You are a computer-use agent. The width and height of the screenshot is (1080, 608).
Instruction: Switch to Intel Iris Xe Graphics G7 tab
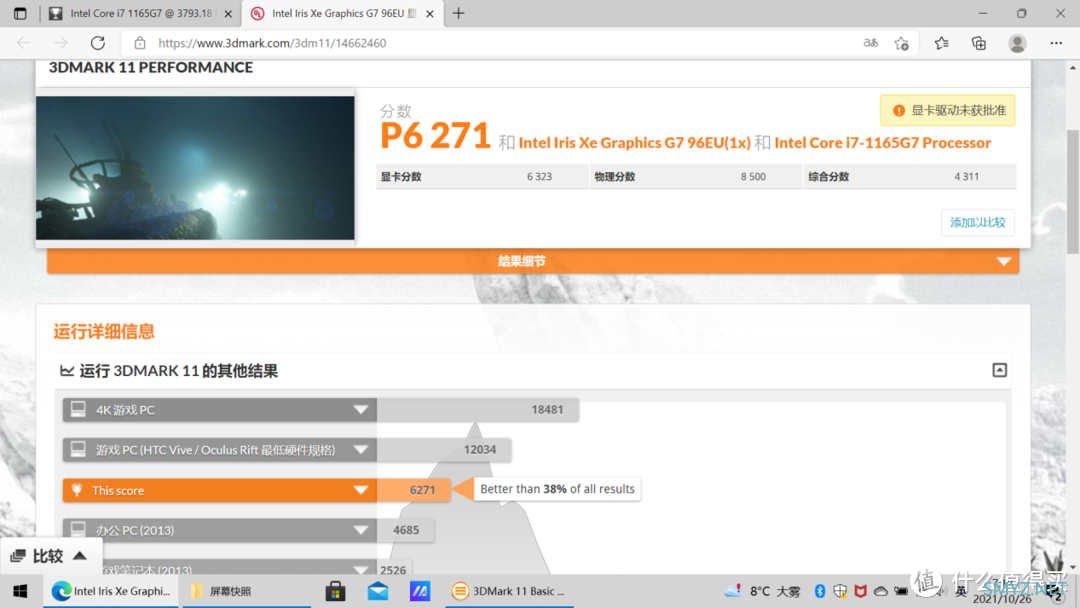[343, 13]
